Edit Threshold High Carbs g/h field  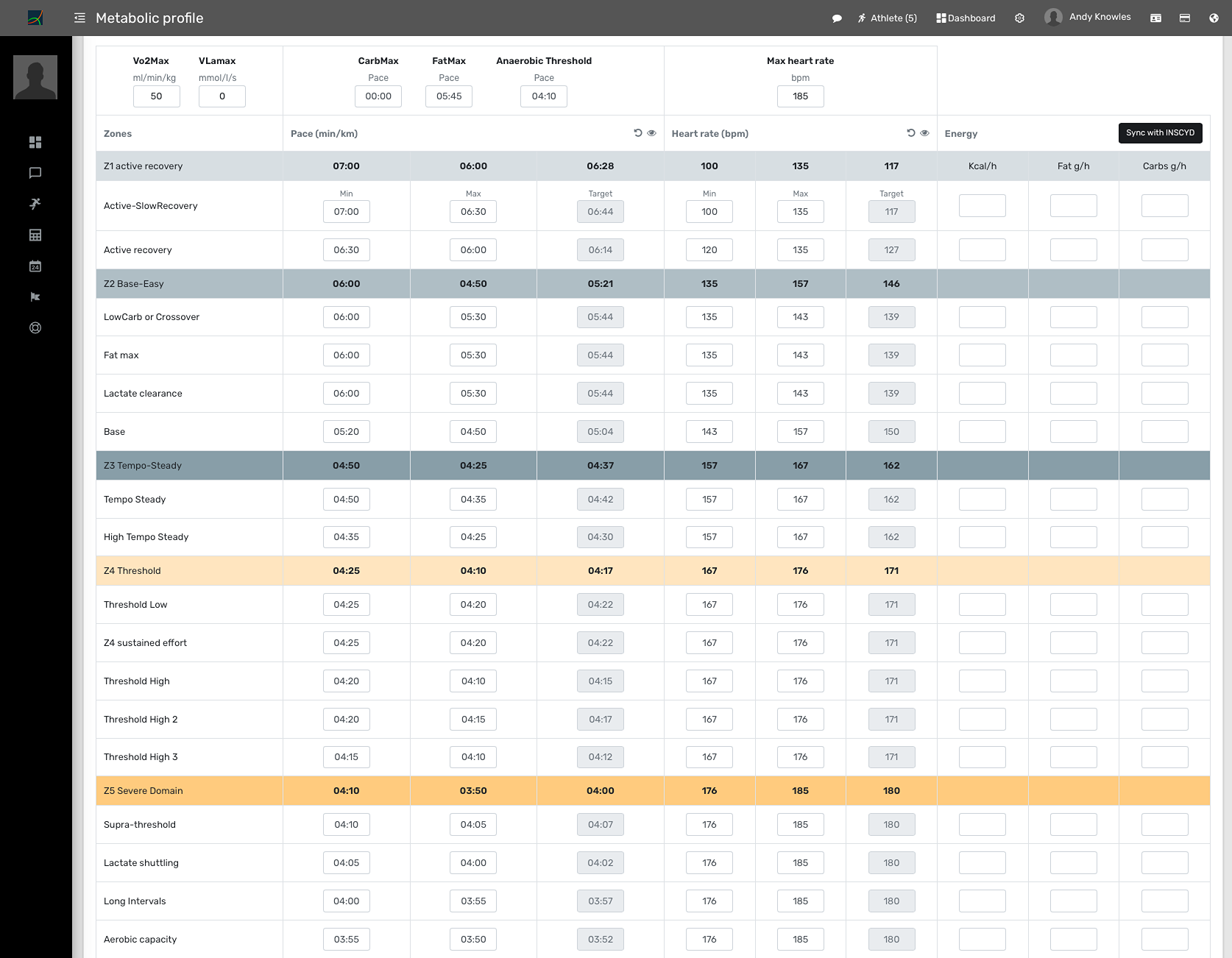click(1165, 681)
